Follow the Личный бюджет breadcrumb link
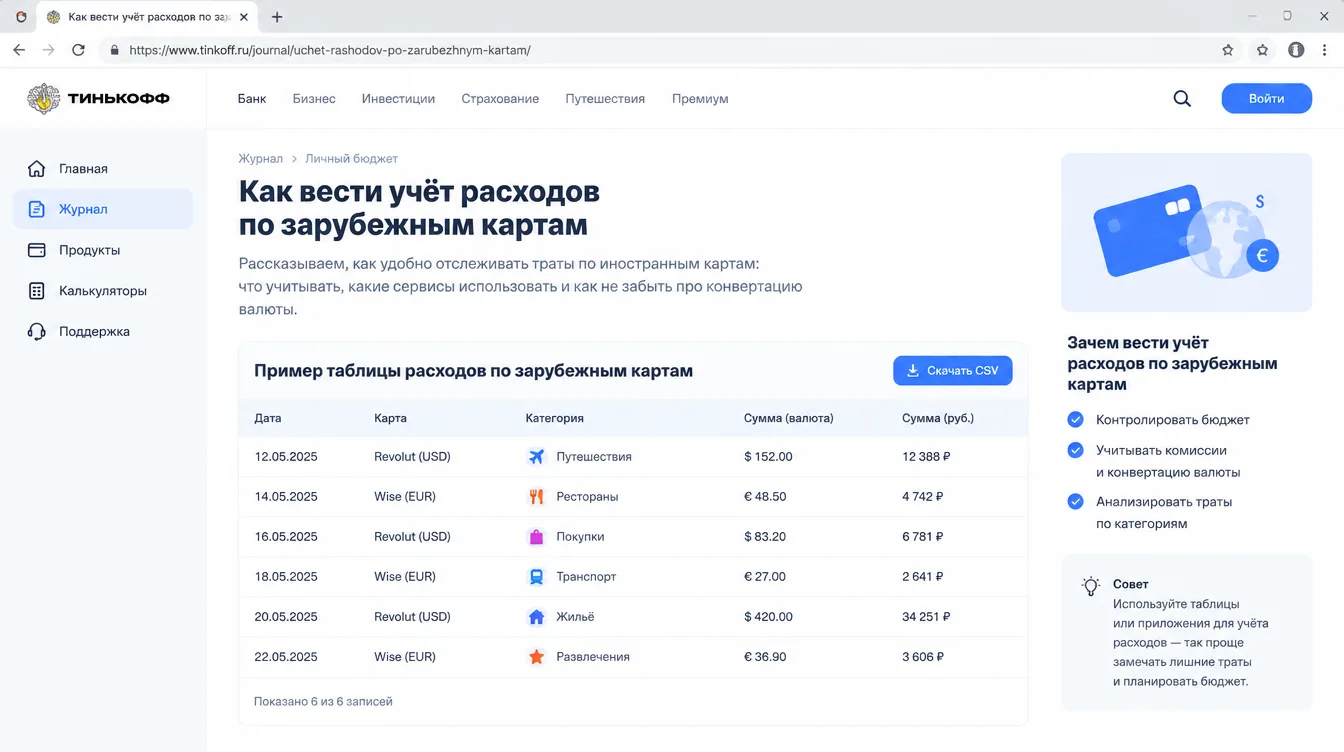Image resolution: width=1344 pixels, height=752 pixels. (351, 159)
